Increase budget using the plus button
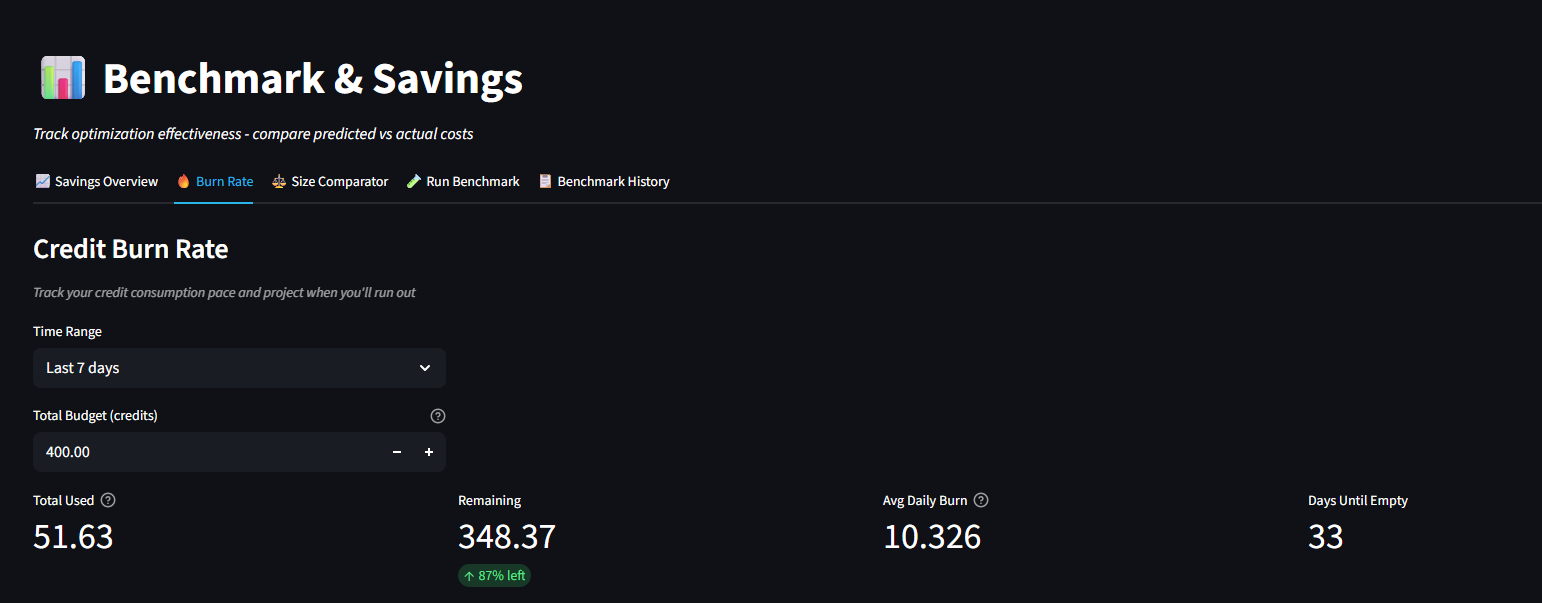1542x603 pixels. point(429,452)
